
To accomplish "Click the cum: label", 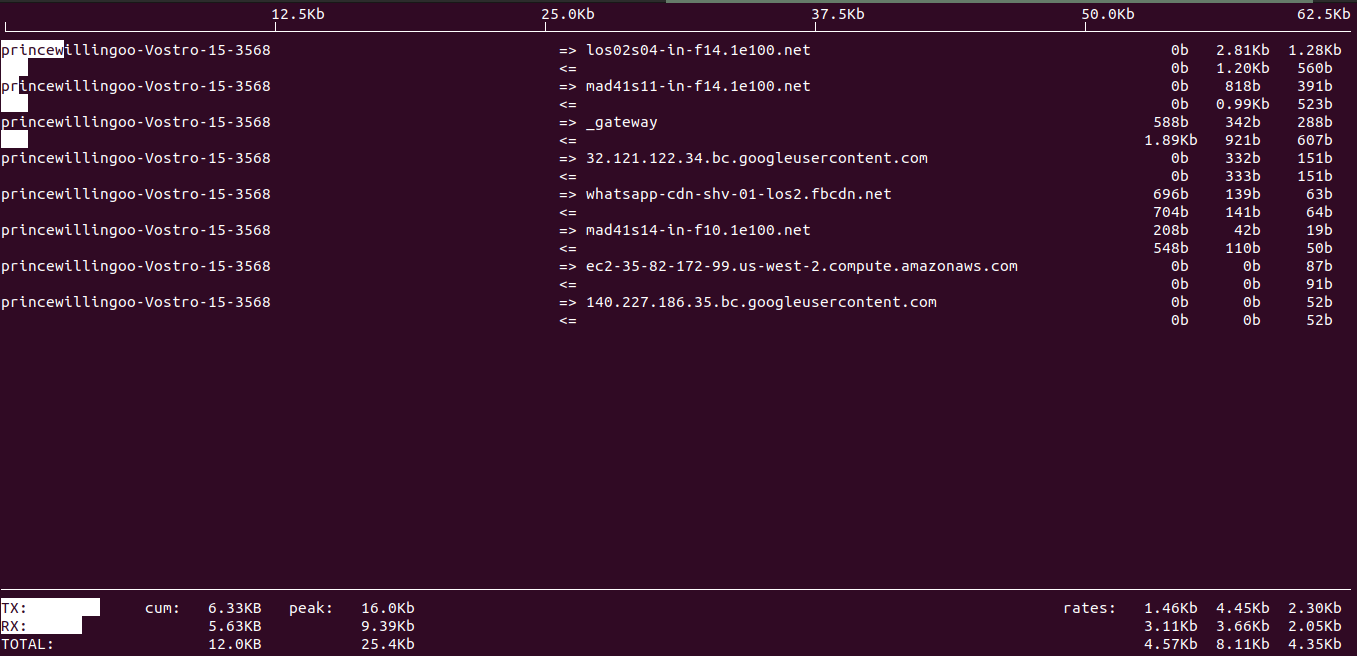I will click(x=163, y=608).
